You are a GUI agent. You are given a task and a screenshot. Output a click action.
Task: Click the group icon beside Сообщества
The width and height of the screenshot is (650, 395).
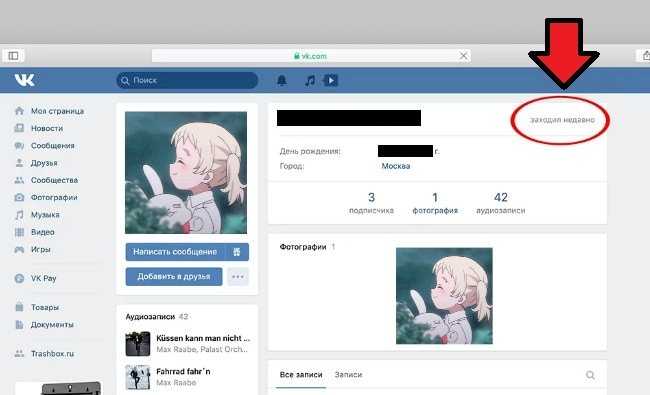pos(19,180)
